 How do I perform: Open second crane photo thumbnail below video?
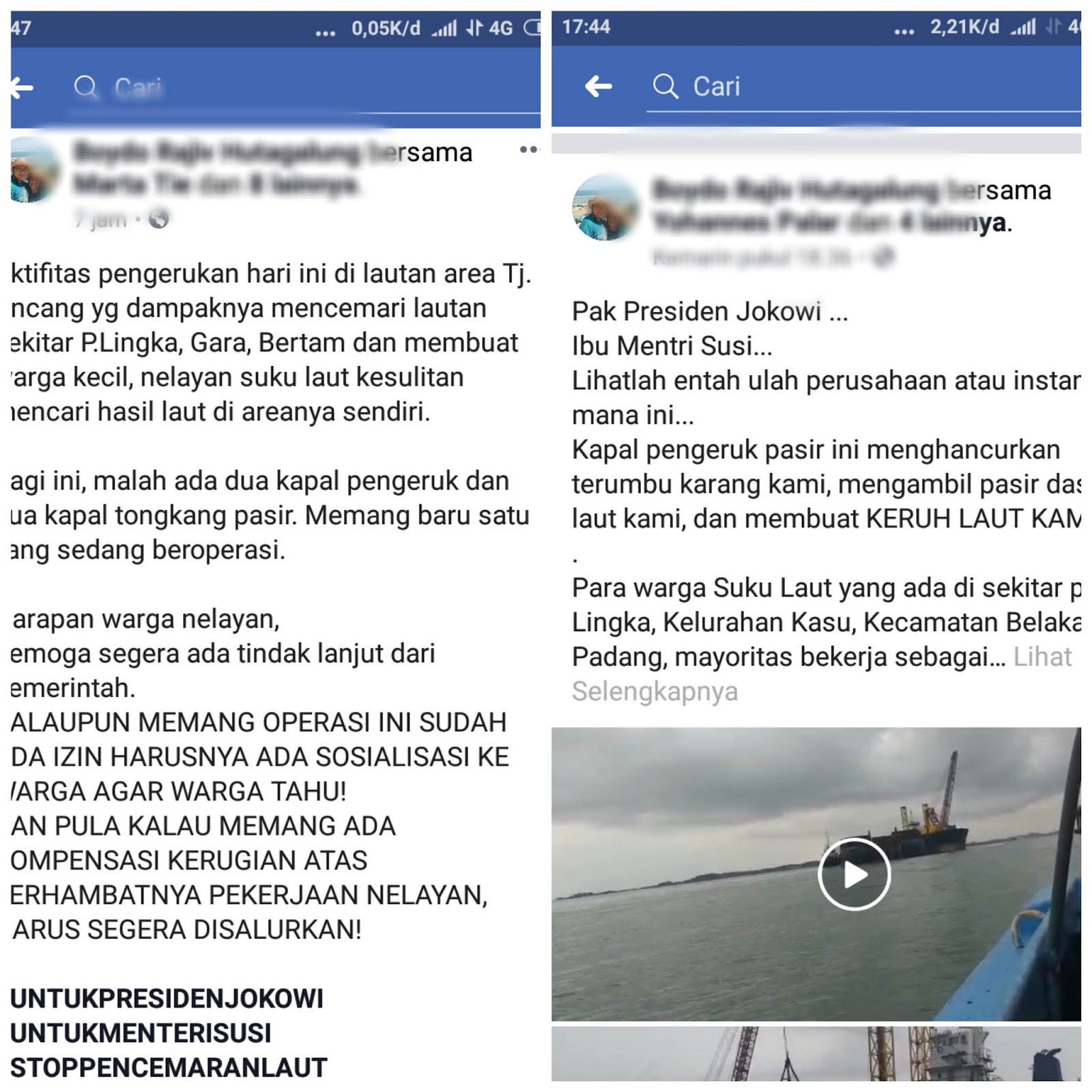coord(816,1054)
